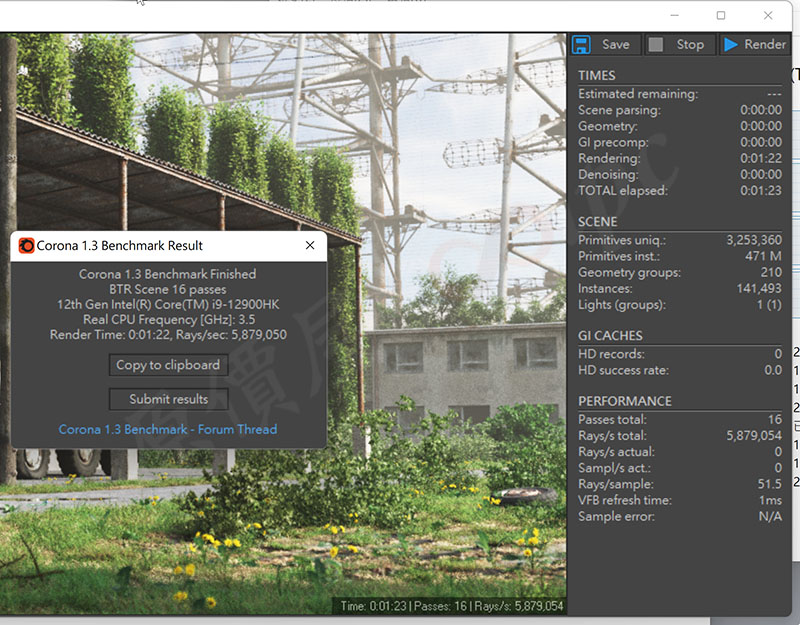Click VFB refresh time value 1ms
Image resolution: width=800 pixels, height=625 pixels.
click(770, 500)
